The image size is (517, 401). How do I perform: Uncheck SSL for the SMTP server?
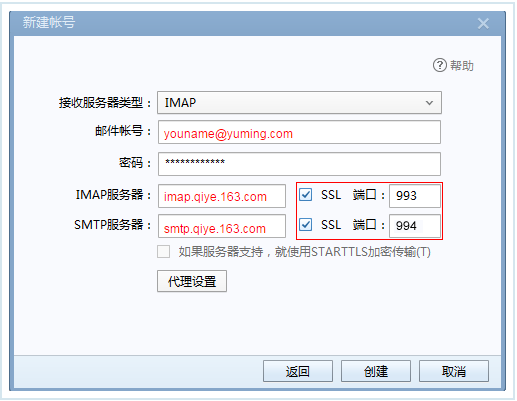(x=305, y=225)
